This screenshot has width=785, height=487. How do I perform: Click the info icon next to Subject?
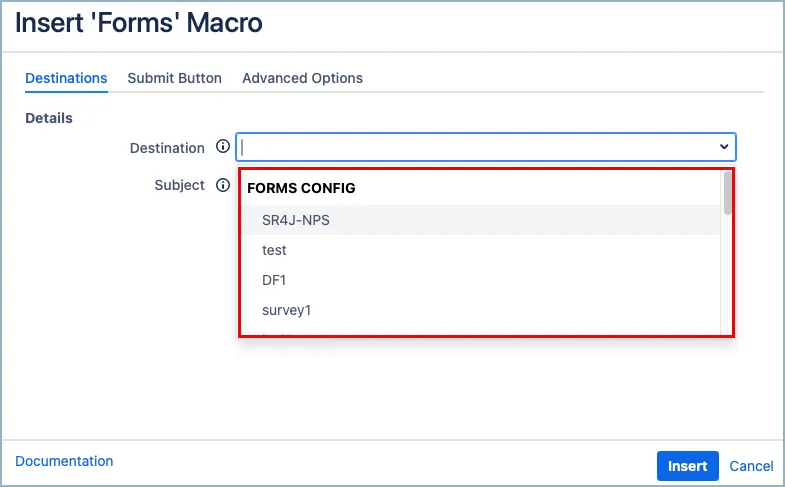[x=223, y=185]
